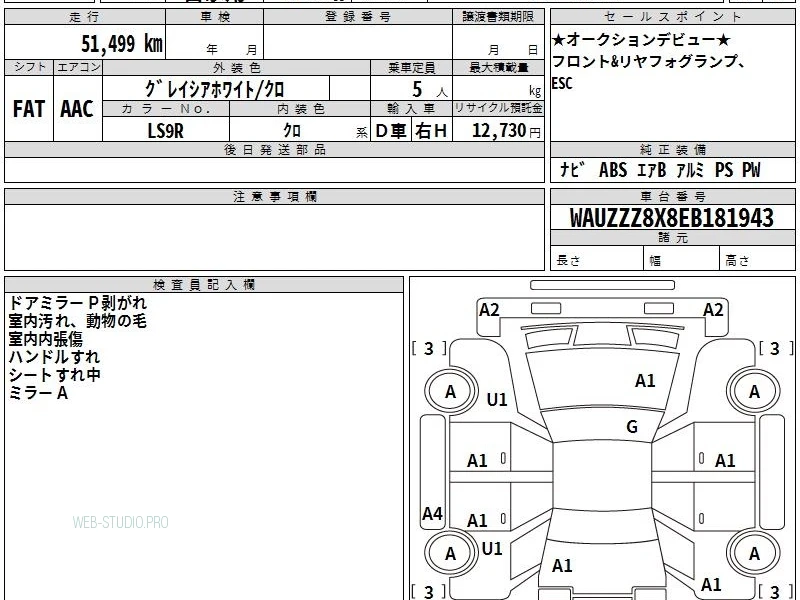Image resolution: width=800 pixels, height=600 pixels.
Task: Select the セールスポイント header
Action: tap(672, 17)
